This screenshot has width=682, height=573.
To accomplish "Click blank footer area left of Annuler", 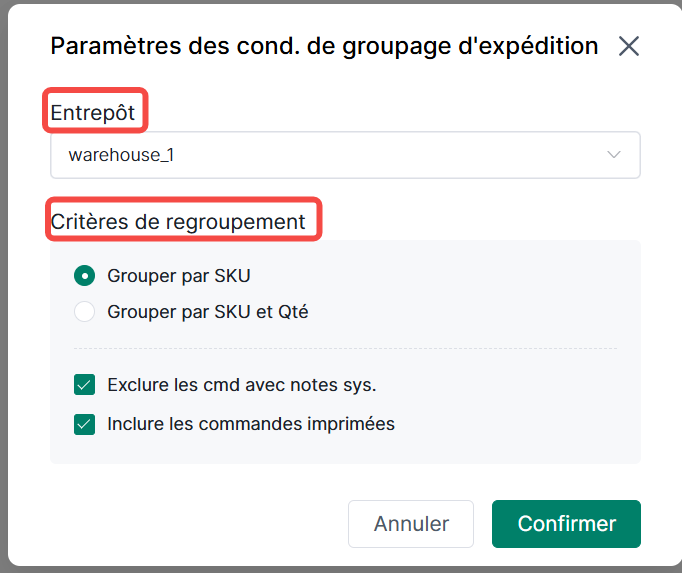I will coord(190,524).
